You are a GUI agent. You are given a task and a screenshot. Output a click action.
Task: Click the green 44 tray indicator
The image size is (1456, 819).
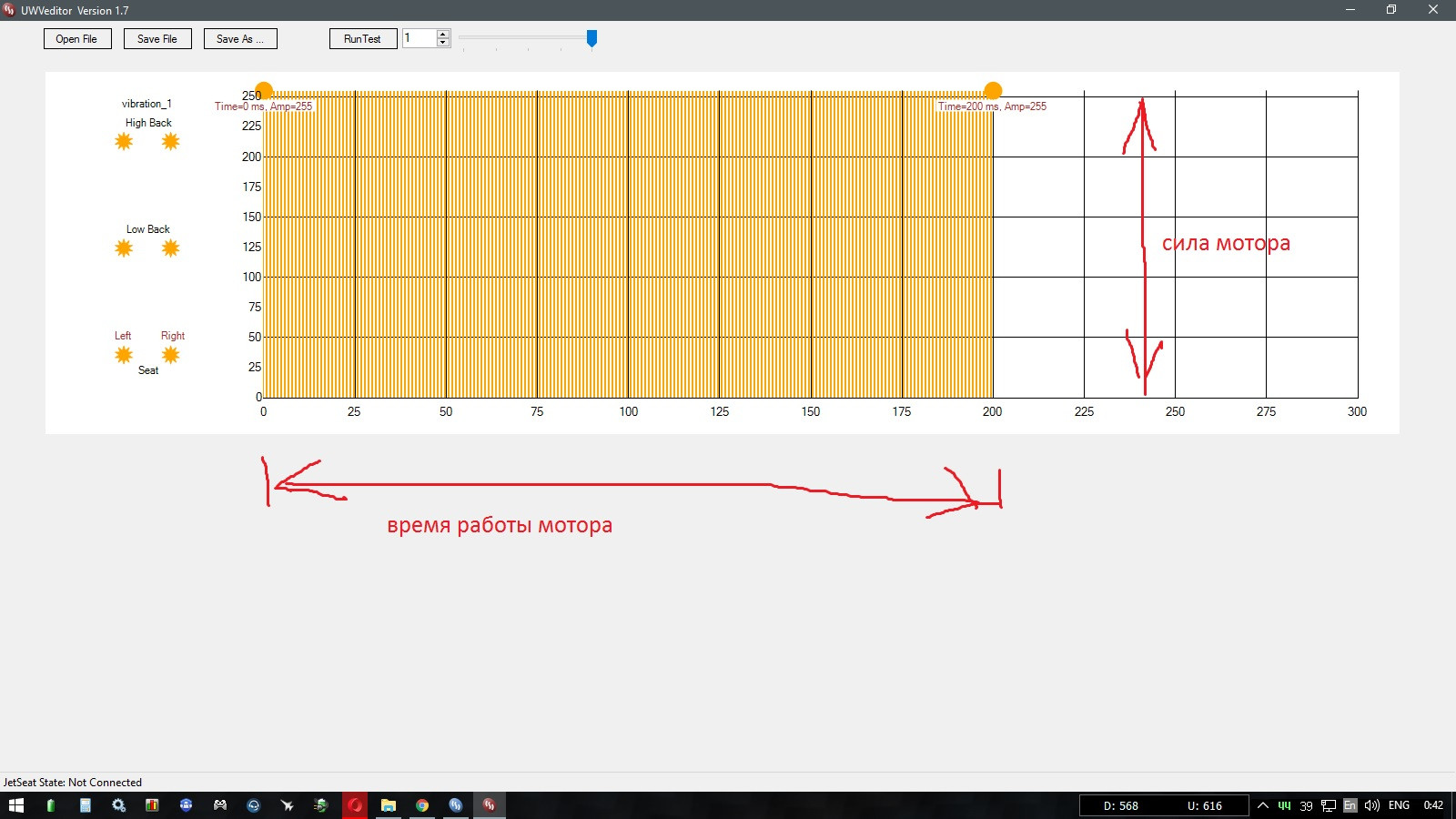click(x=1284, y=805)
